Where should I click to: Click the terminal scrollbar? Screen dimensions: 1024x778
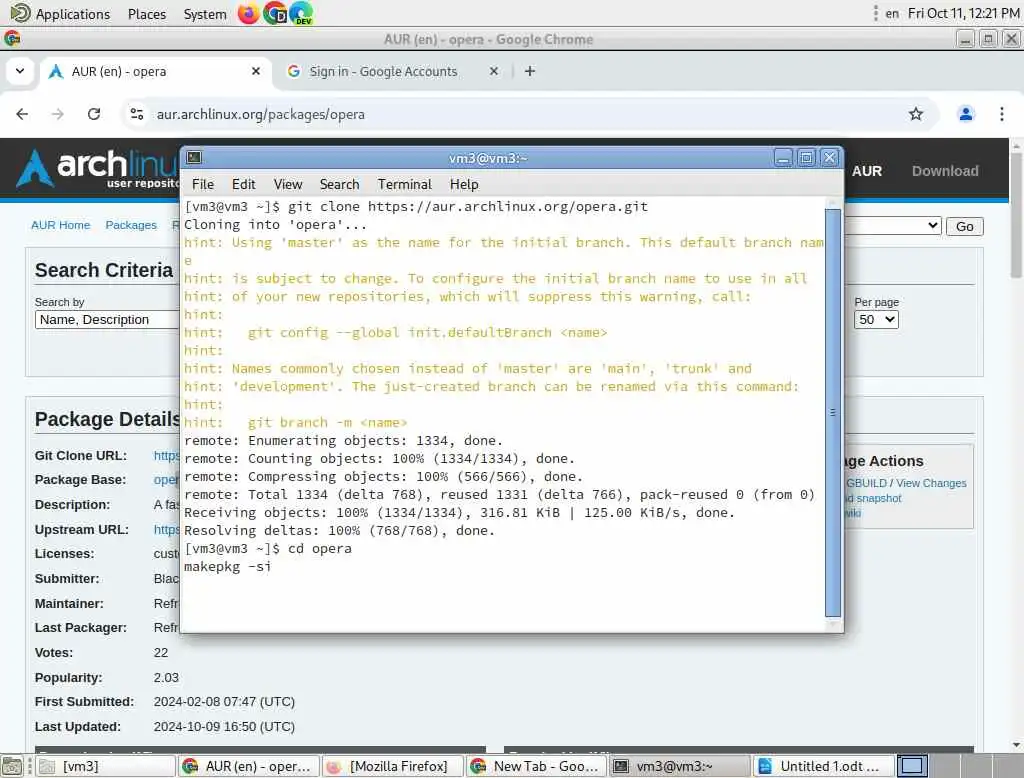point(833,412)
